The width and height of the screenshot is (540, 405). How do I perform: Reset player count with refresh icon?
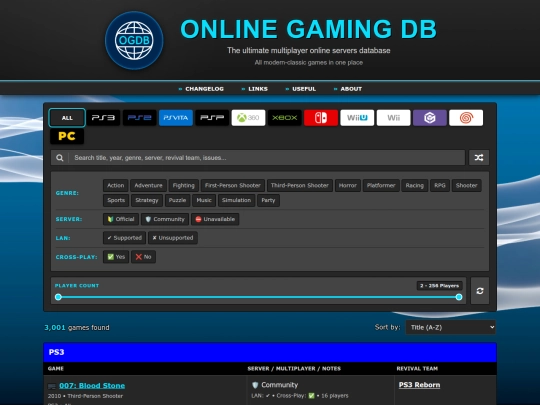pos(480,291)
